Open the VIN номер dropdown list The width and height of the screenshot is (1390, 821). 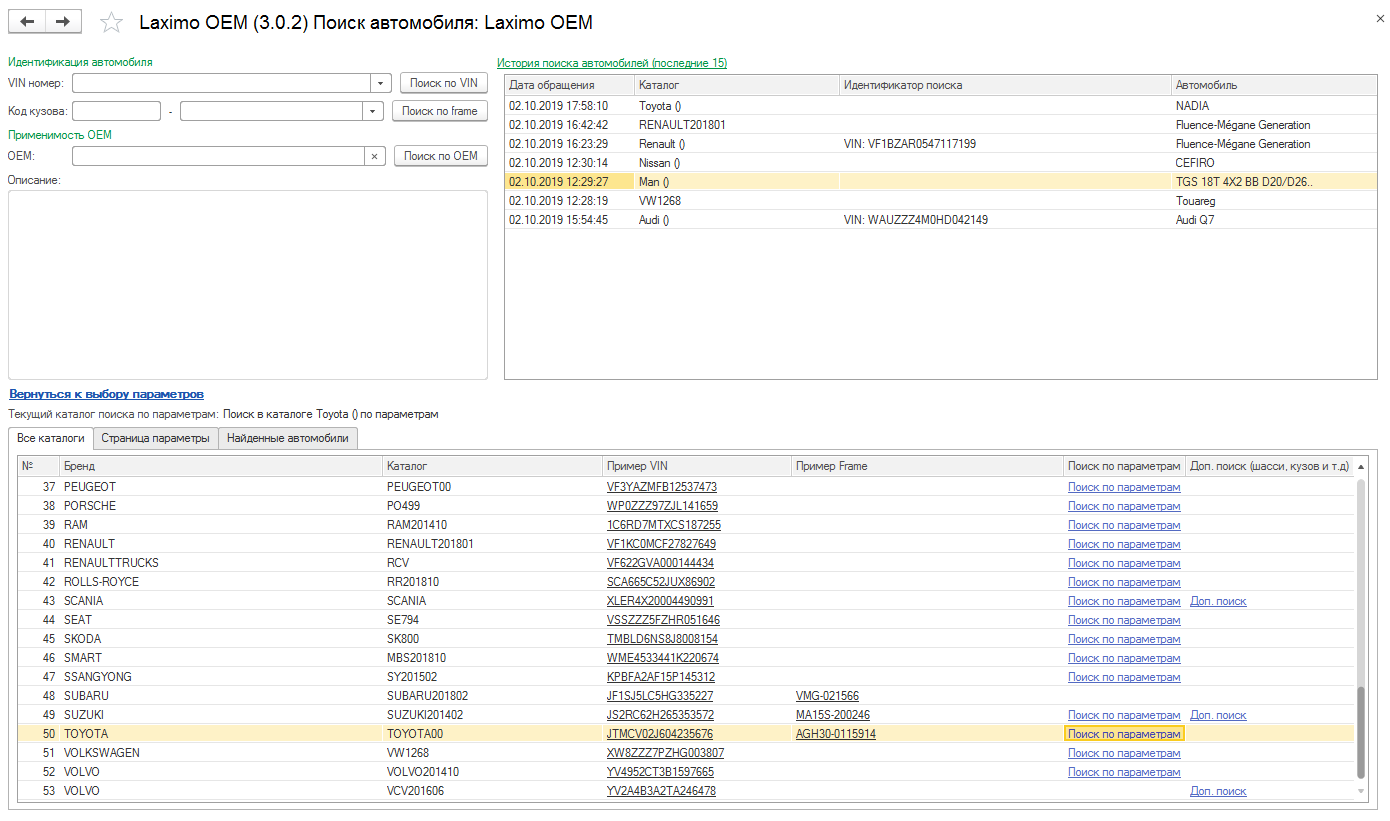pyautogui.click(x=381, y=83)
